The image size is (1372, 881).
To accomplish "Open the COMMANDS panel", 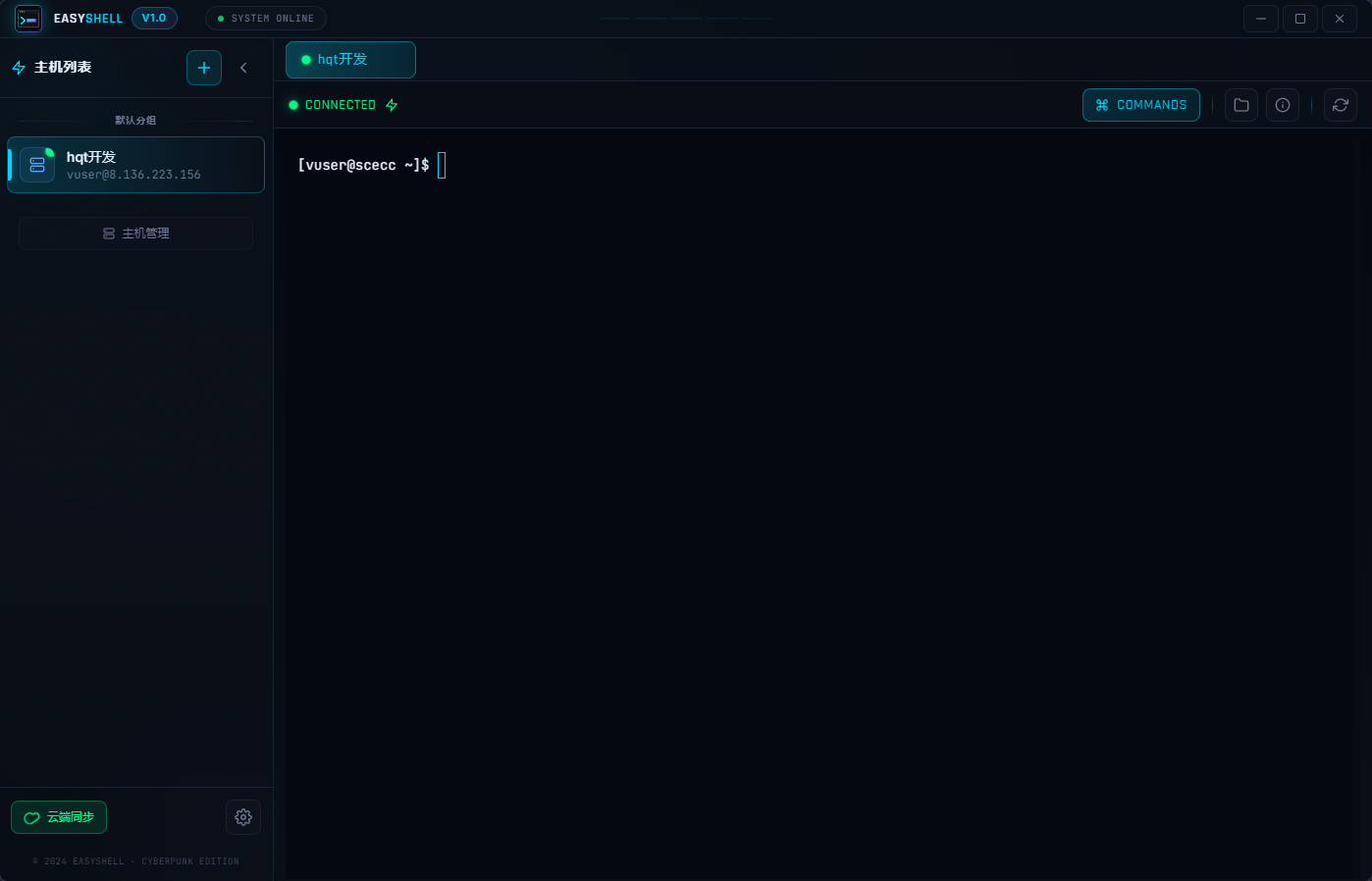I will 1140,105.
